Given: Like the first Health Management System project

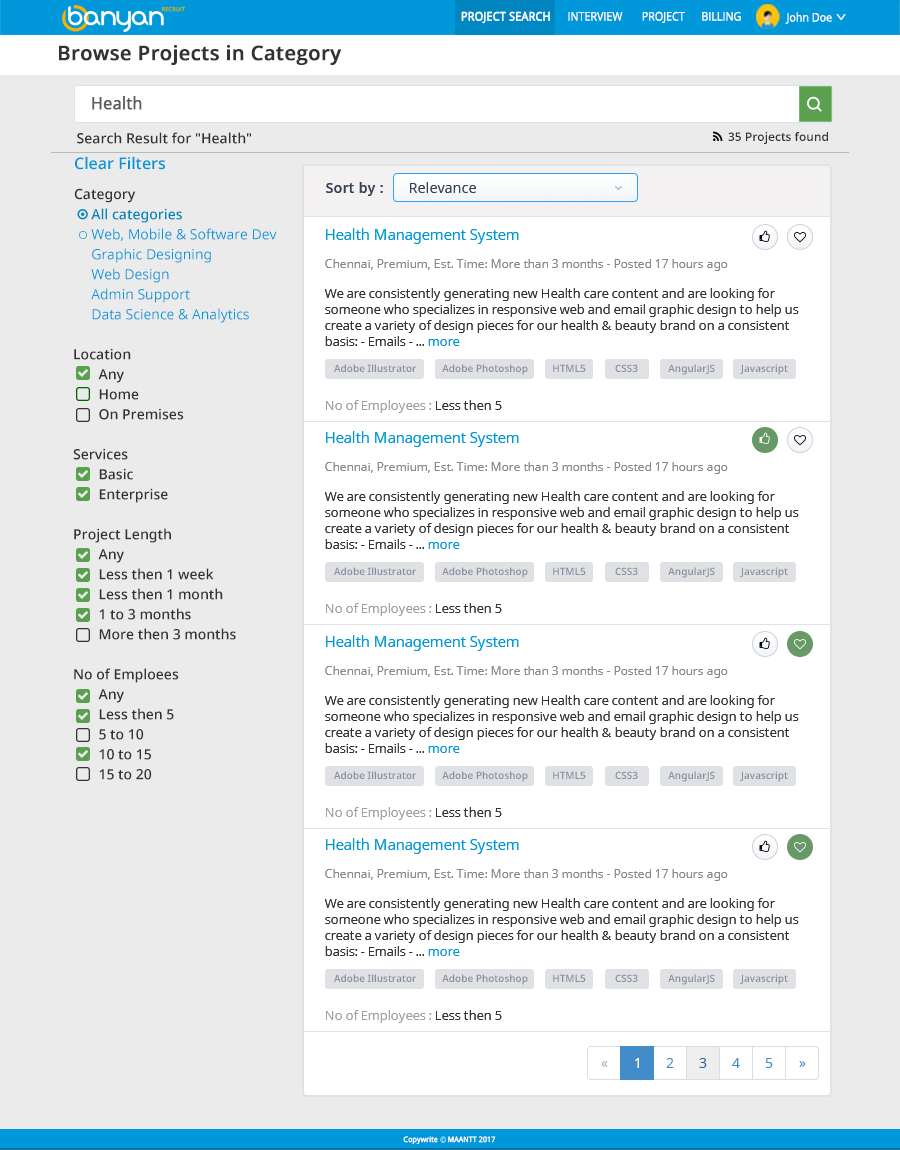Looking at the screenshot, I should point(764,237).
